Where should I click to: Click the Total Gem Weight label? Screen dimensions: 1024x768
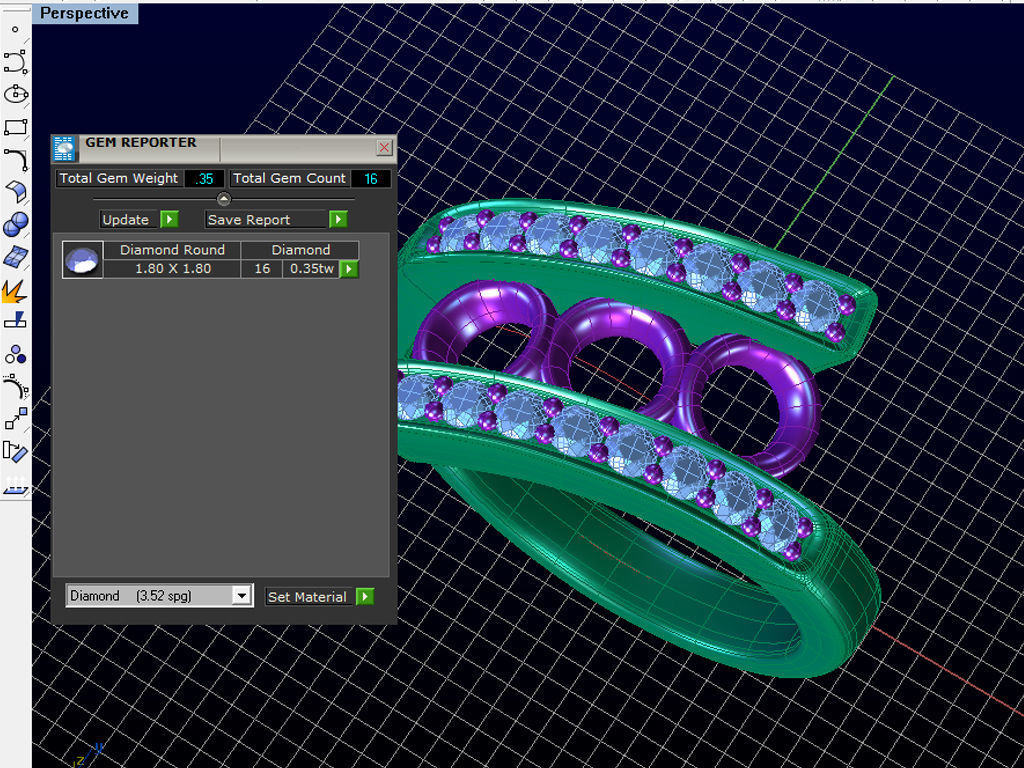pyautogui.click(x=118, y=178)
